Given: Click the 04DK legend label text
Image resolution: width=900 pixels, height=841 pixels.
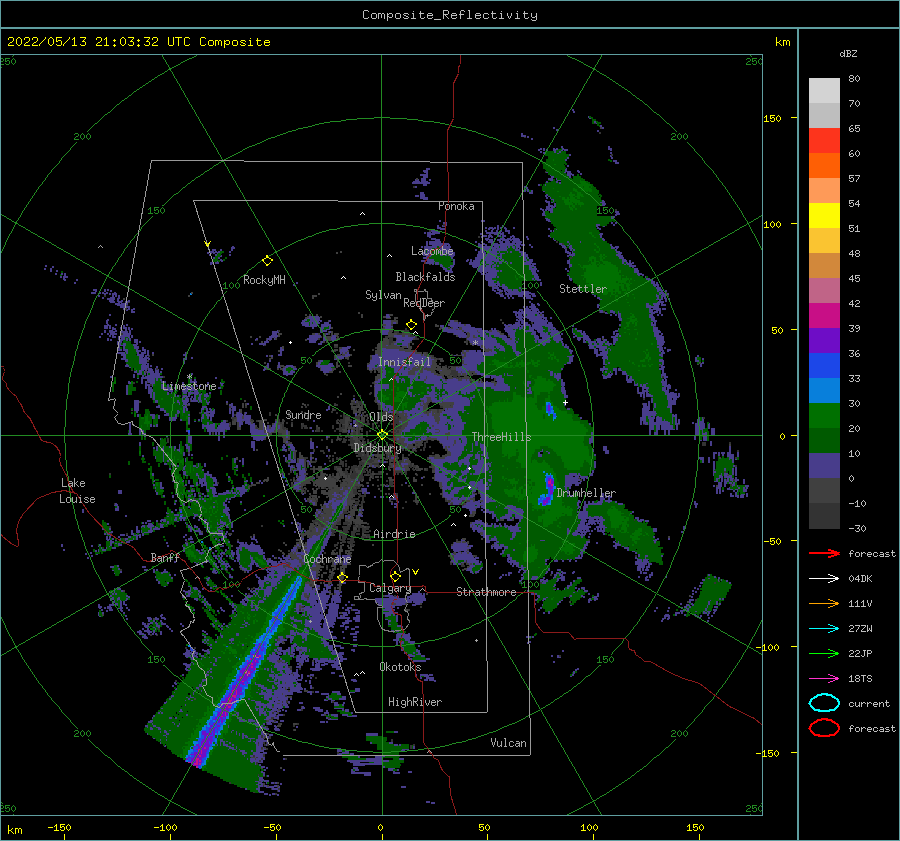Looking at the screenshot, I should pyautogui.click(x=860, y=579).
